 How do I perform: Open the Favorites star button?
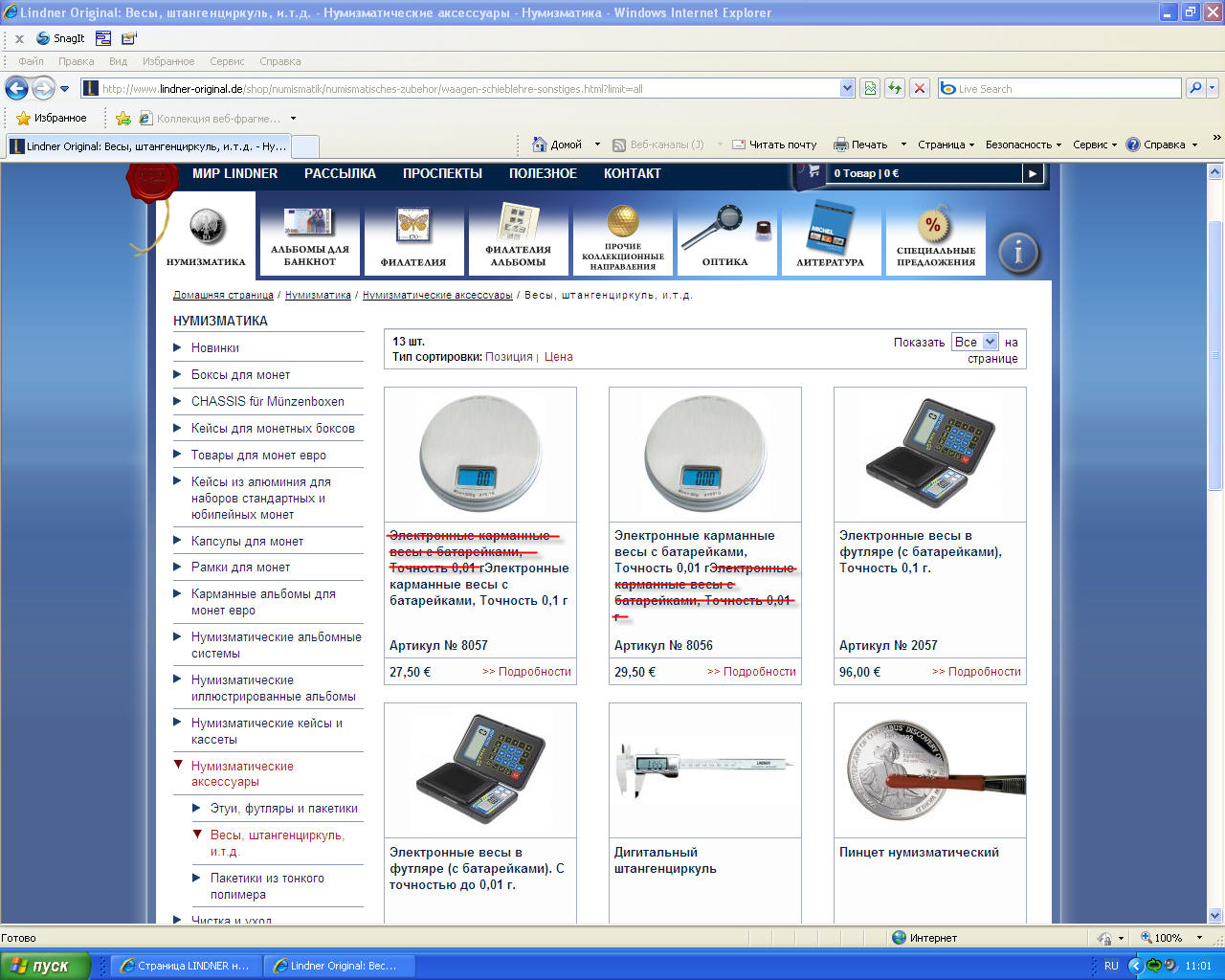click(x=52, y=118)
